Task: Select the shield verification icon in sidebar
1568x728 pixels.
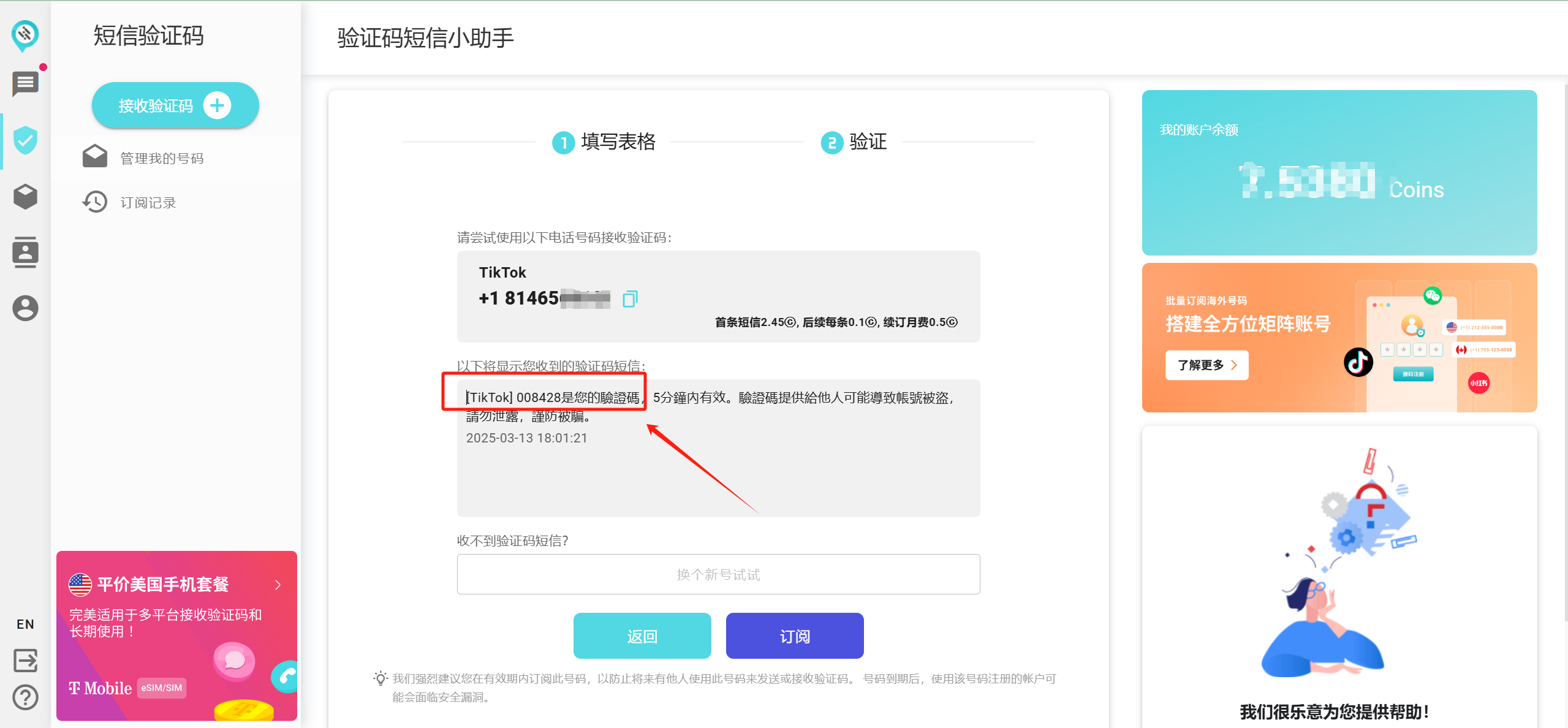Action: (25, 140)
